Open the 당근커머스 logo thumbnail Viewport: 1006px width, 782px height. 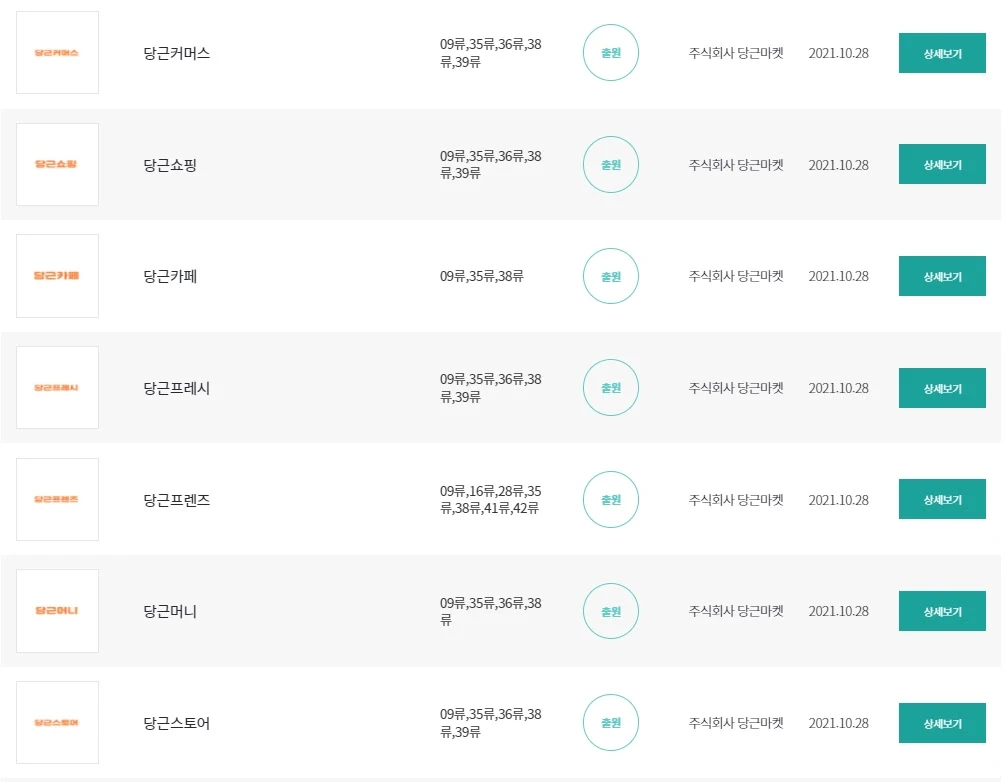[57, 53]
